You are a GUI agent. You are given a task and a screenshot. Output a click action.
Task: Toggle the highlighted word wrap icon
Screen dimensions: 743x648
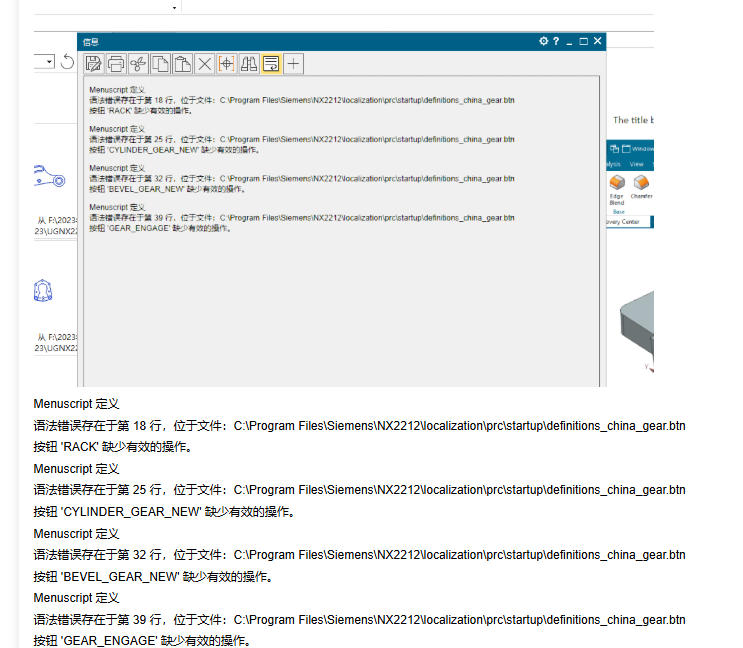(271, 63)
